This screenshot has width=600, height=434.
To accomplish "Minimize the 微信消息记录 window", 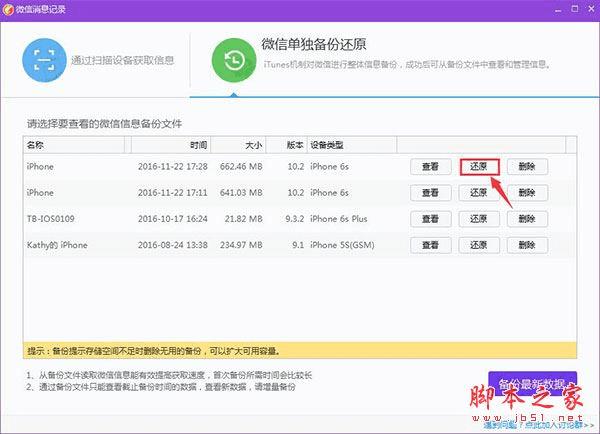I will (558, 10).
